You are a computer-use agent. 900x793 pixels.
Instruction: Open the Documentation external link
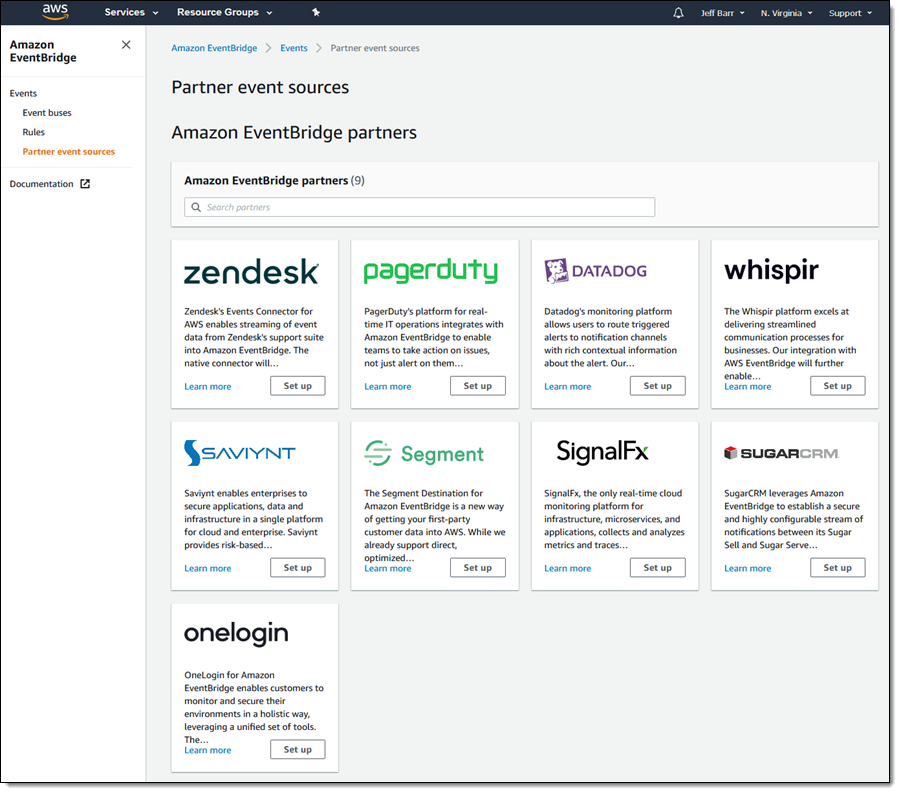[50, 184]
